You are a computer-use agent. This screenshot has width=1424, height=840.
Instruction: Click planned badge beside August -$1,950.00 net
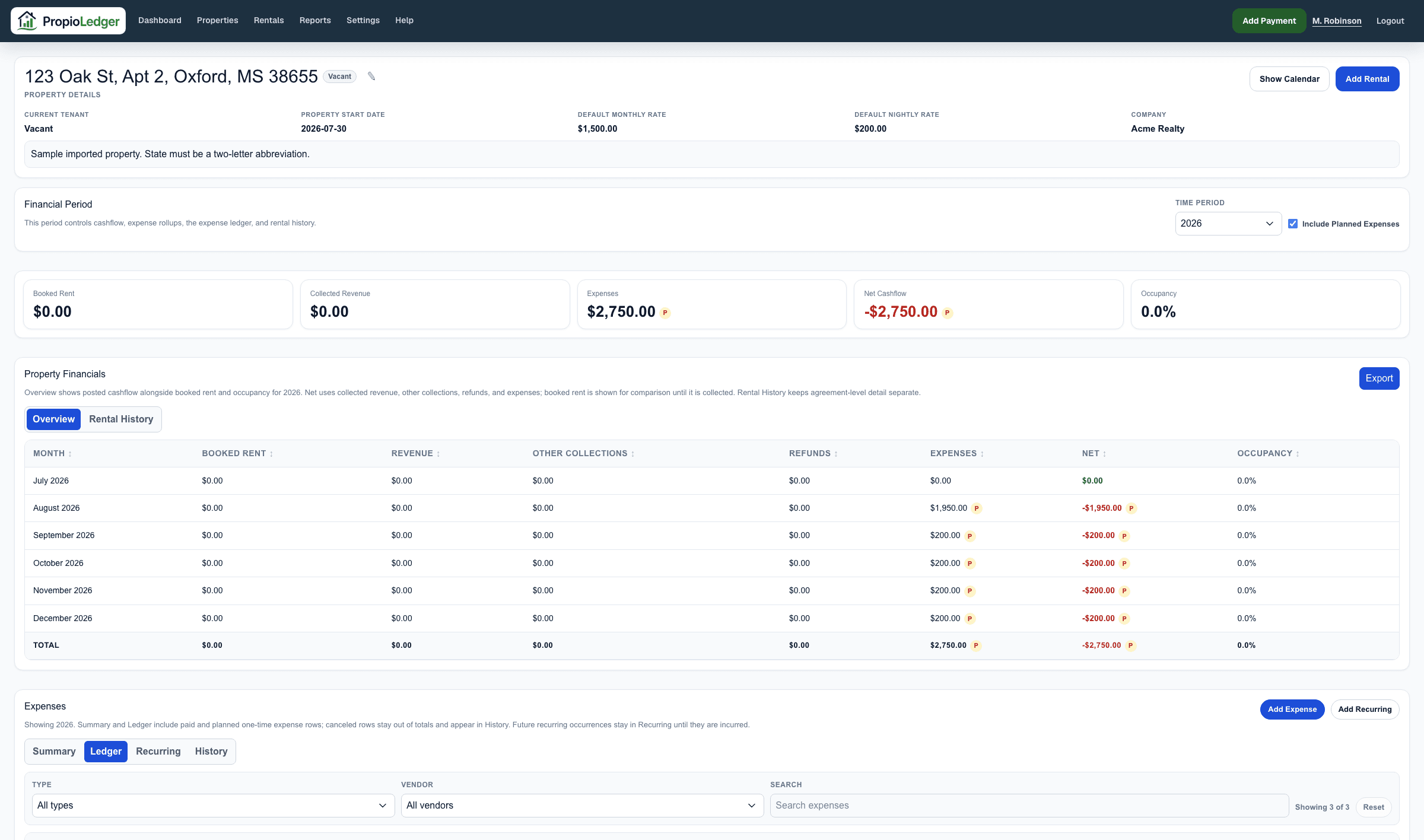click(1131, 508)
